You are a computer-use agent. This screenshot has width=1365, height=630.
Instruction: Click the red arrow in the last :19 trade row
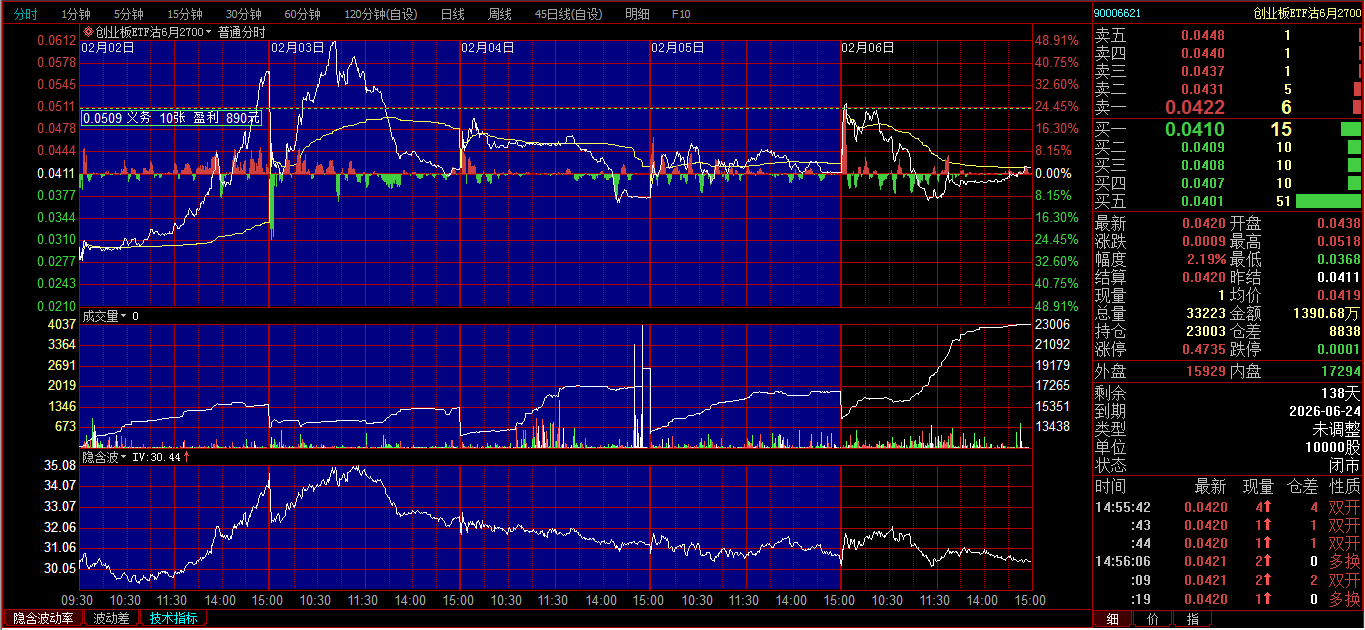tap(1267, 599)
